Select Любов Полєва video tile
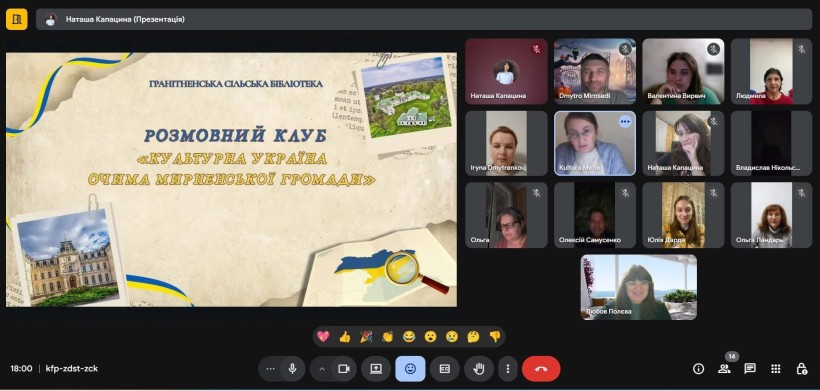Screen dimensions: 820x391 tap(639, 287)
